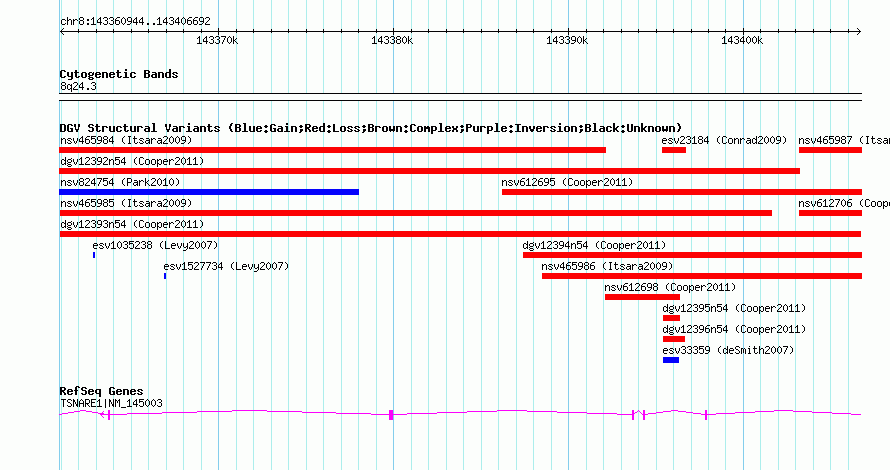Click the chr8:143360944..143406692 coordinates text
890x470 pixels.
tap(135, 22)
